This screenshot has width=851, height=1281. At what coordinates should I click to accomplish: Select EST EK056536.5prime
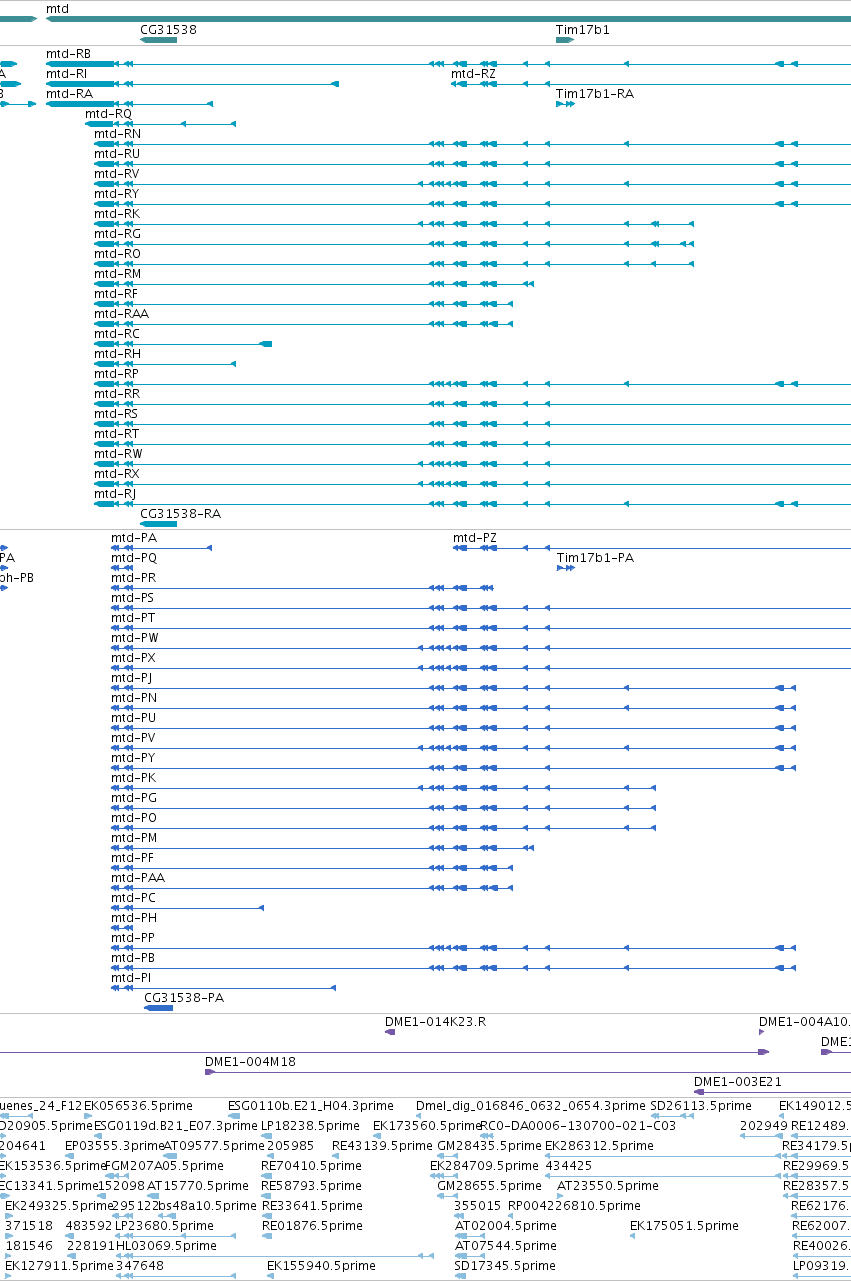tap(138, 1105)
